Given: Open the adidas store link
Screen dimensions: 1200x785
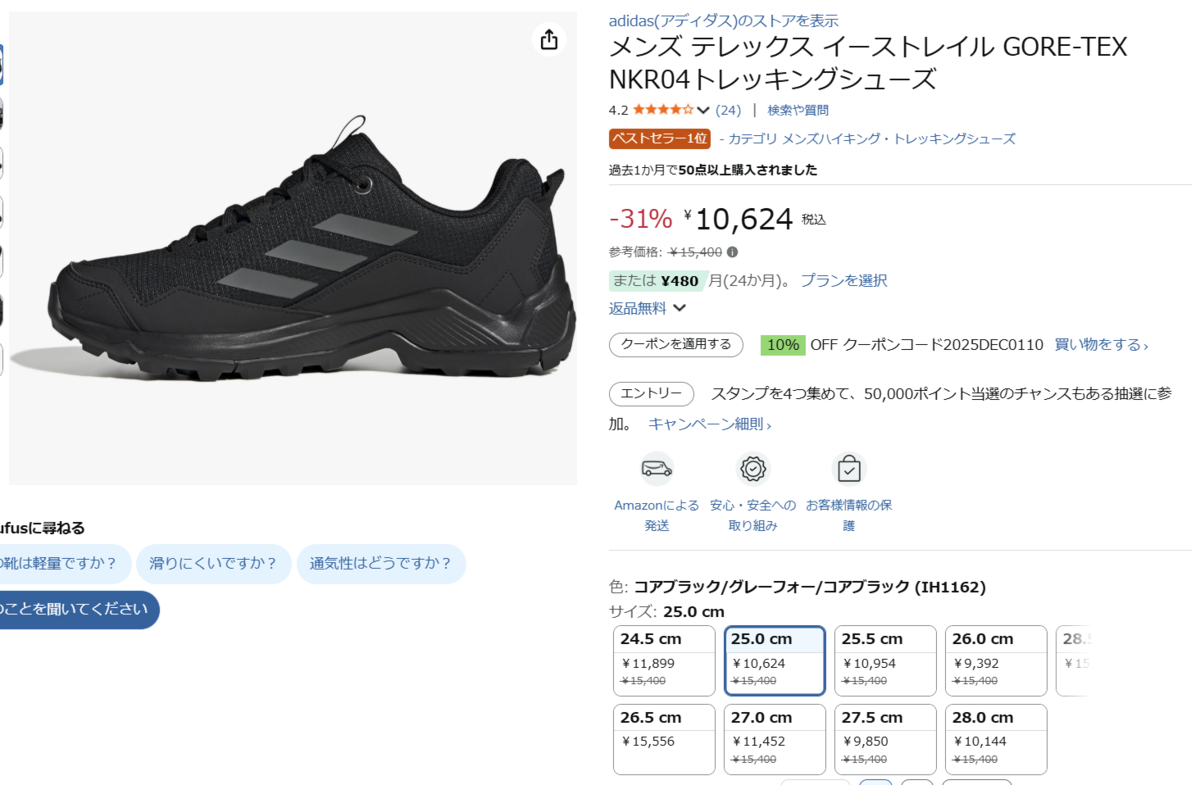Looking at the screenshot, I should tap(723, 20).
